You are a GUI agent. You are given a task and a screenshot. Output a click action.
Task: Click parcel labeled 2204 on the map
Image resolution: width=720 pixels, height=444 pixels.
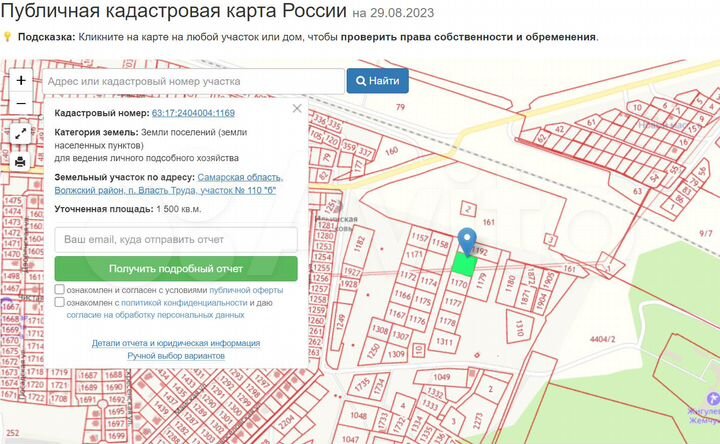pos(286,420)
